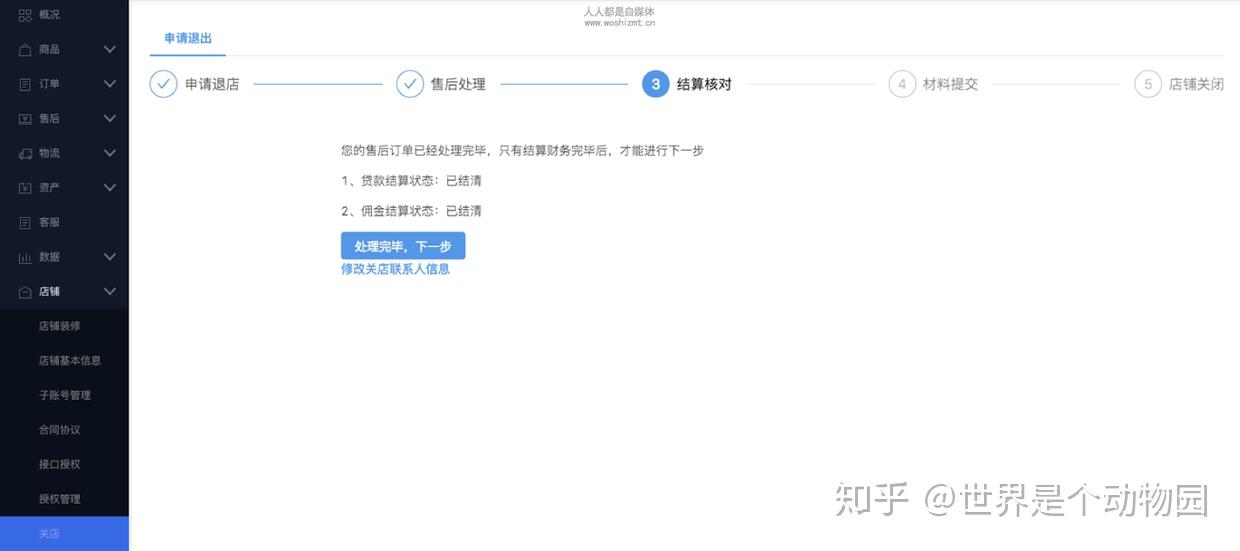Click the 资产 assets icon
The width and height of the screenshot is (1240, 551).
click(25, 188)
